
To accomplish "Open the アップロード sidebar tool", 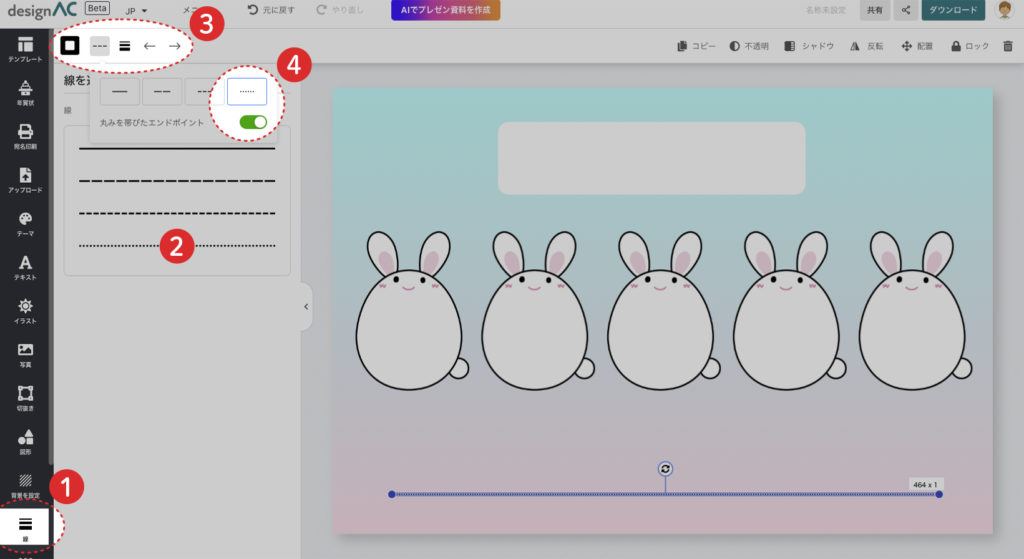I will click(x=26, y=179).
